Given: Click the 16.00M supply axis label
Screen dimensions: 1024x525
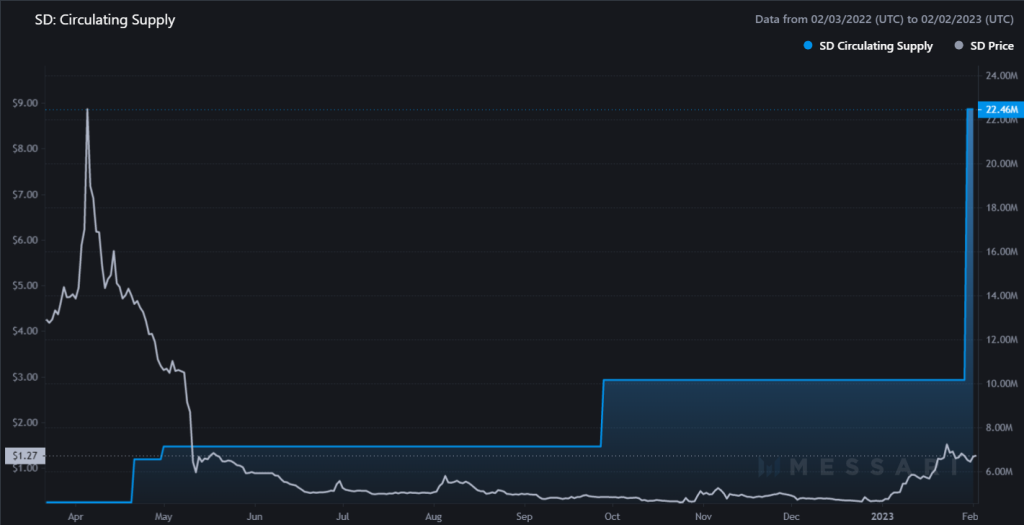Looking at the screenshot, I should click(x=1002, y=251).
